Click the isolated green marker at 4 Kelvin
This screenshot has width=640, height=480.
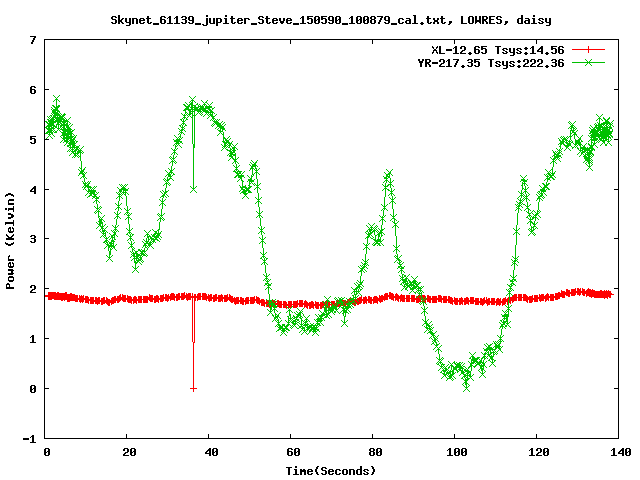pos(193,189)
